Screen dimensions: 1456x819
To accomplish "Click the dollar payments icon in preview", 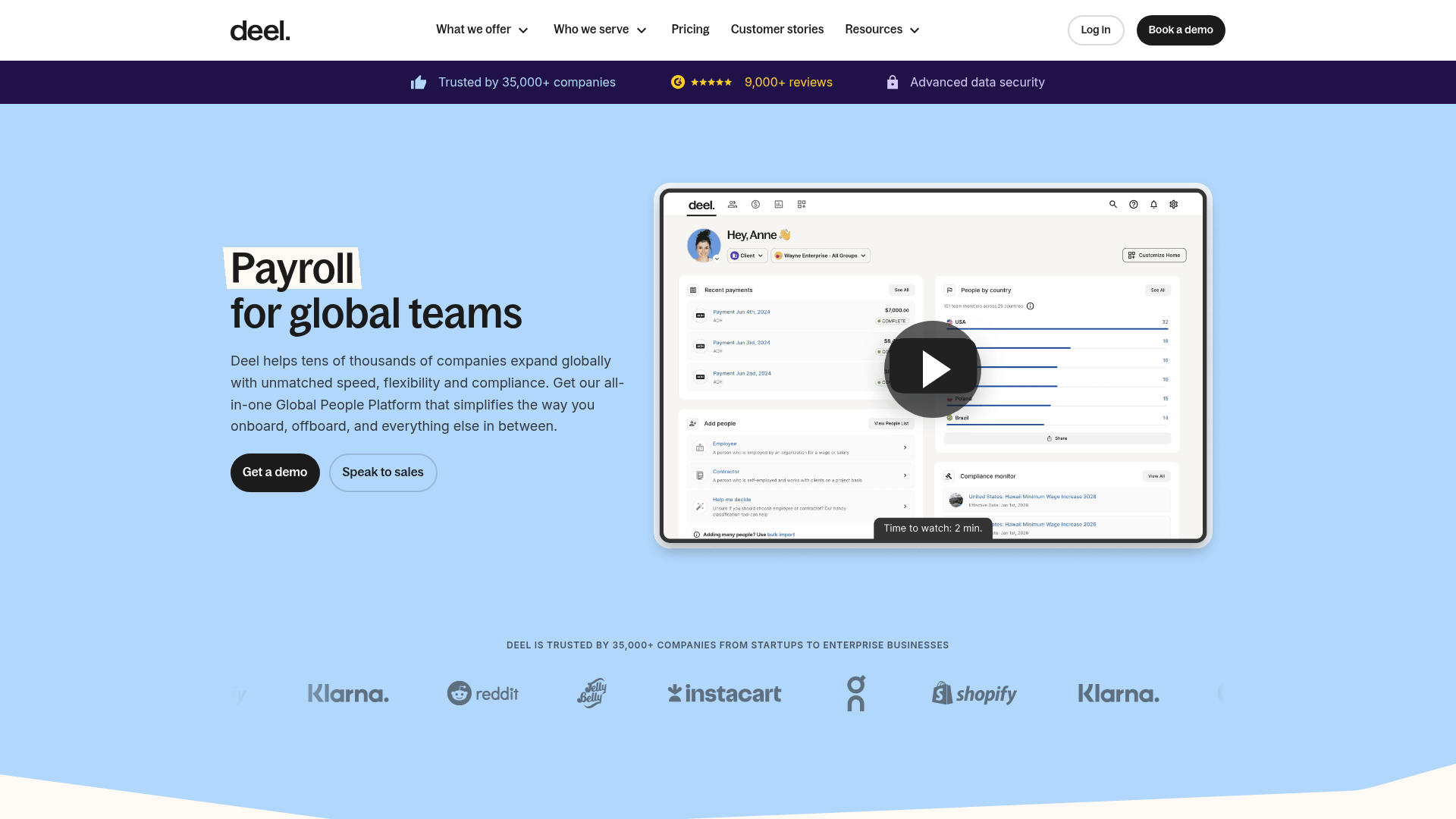I will click(755, 204).
